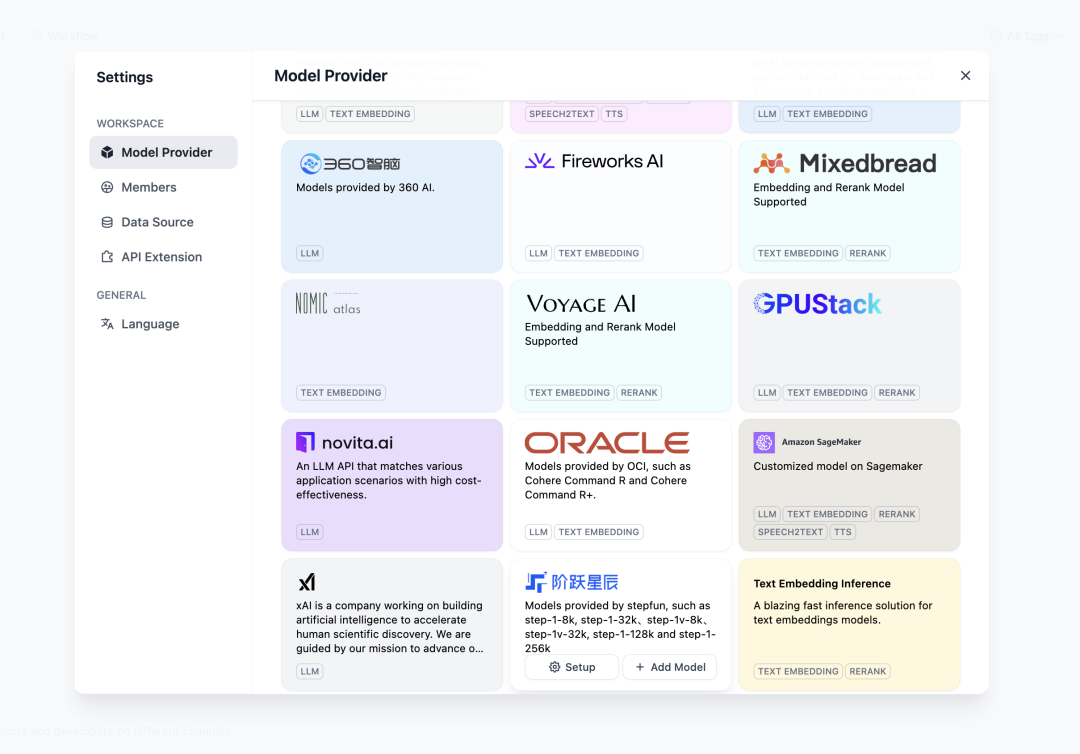The width and height of the screenshot is (1080, 754).
Task: Click the 'Text Embedding Inference' title
Action: click(822, 583)
